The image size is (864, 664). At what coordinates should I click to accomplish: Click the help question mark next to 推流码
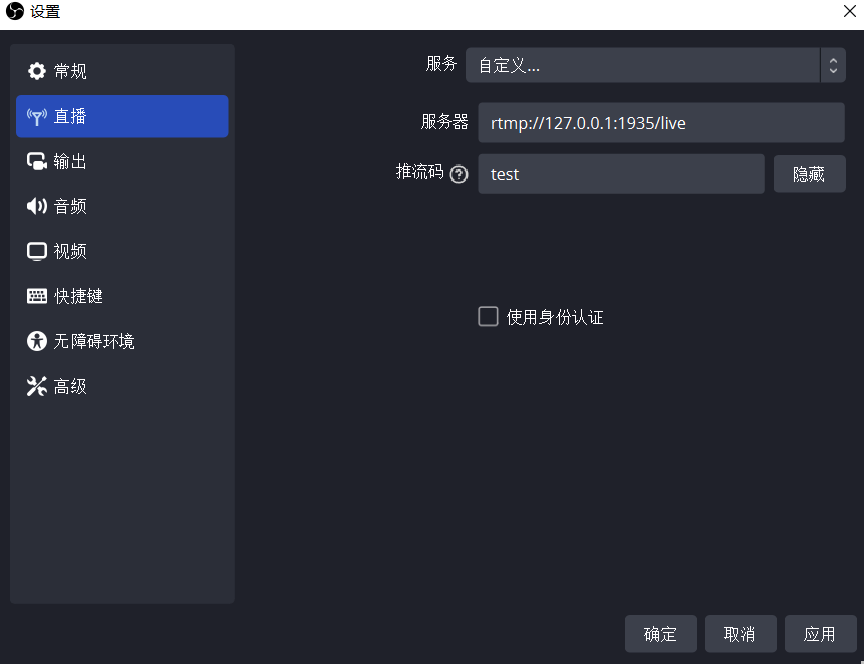point(458,175)
